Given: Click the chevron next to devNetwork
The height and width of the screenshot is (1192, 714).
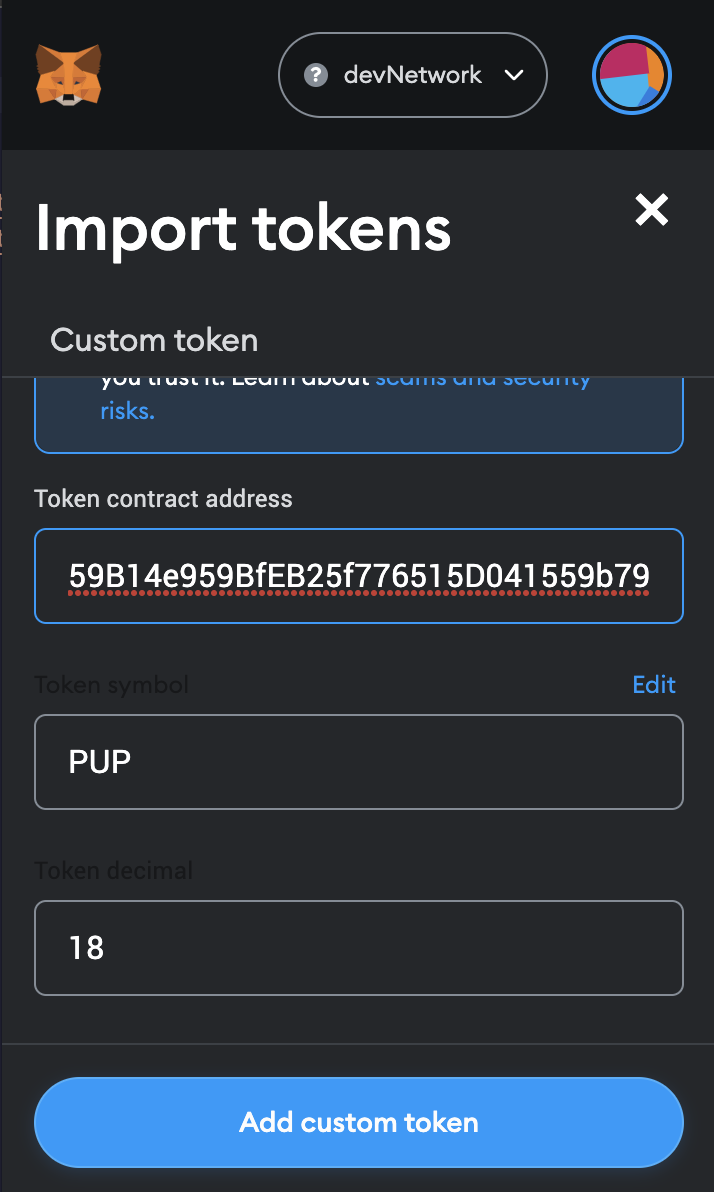Looking at the screenshot, I should tap(516, 74).
